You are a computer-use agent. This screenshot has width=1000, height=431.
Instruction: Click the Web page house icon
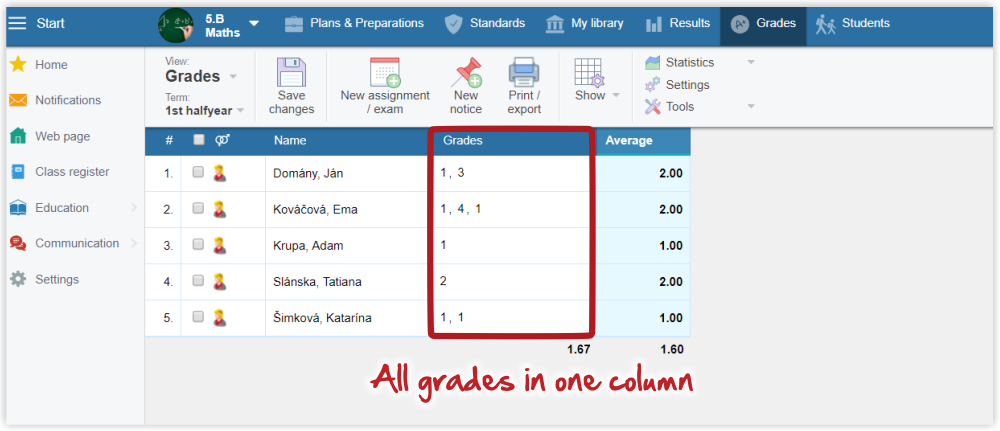(x=18, y=136)
